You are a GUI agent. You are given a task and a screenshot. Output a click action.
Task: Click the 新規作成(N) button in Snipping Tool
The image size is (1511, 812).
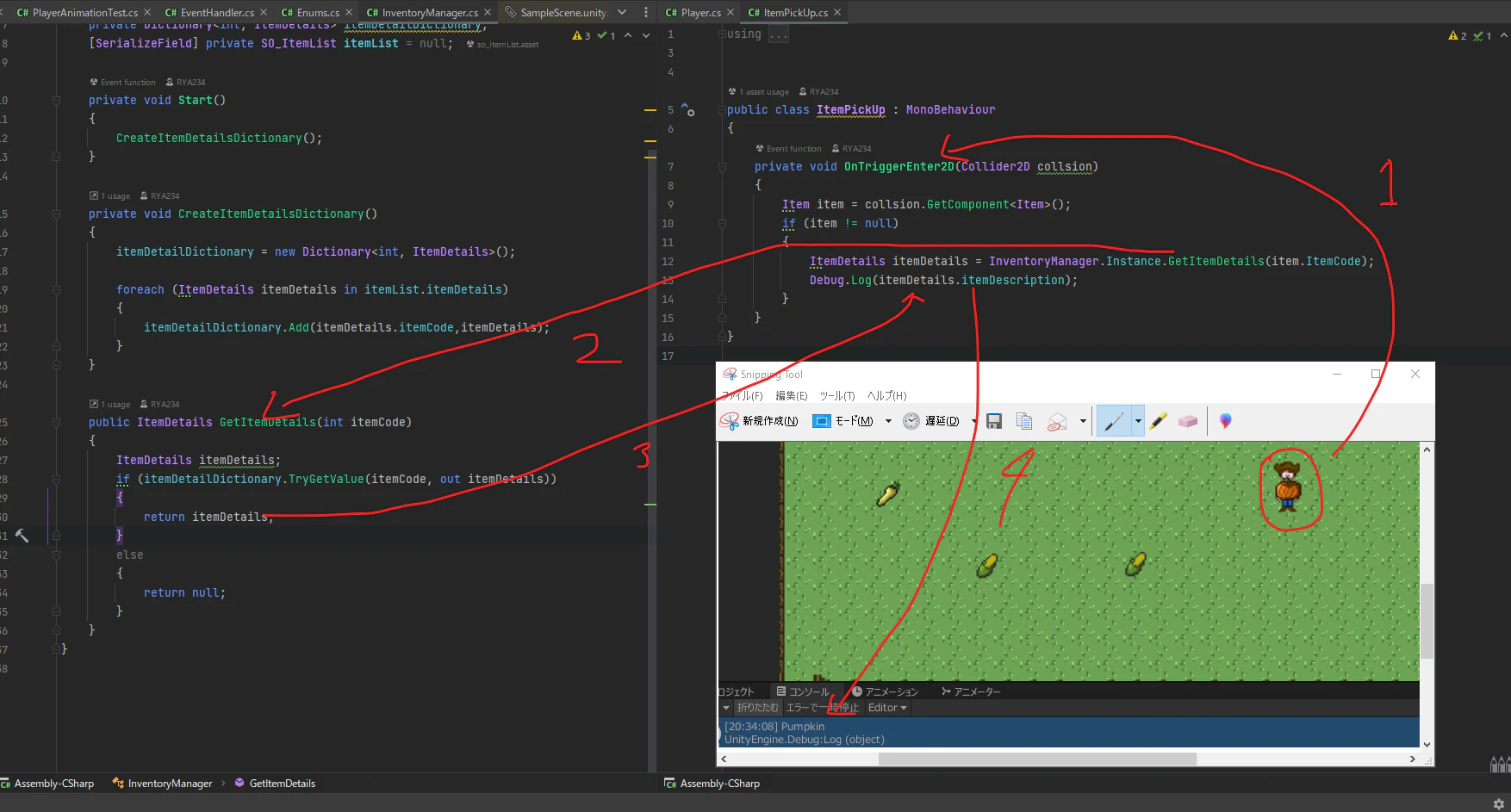(x=760, y=421)
